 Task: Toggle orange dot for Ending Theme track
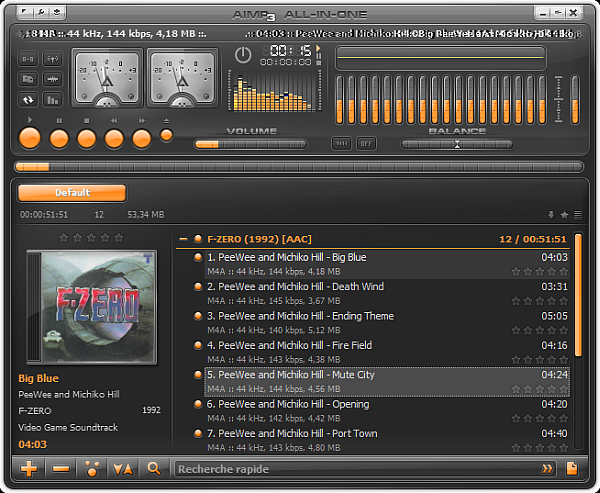click(x=198, y=316)
